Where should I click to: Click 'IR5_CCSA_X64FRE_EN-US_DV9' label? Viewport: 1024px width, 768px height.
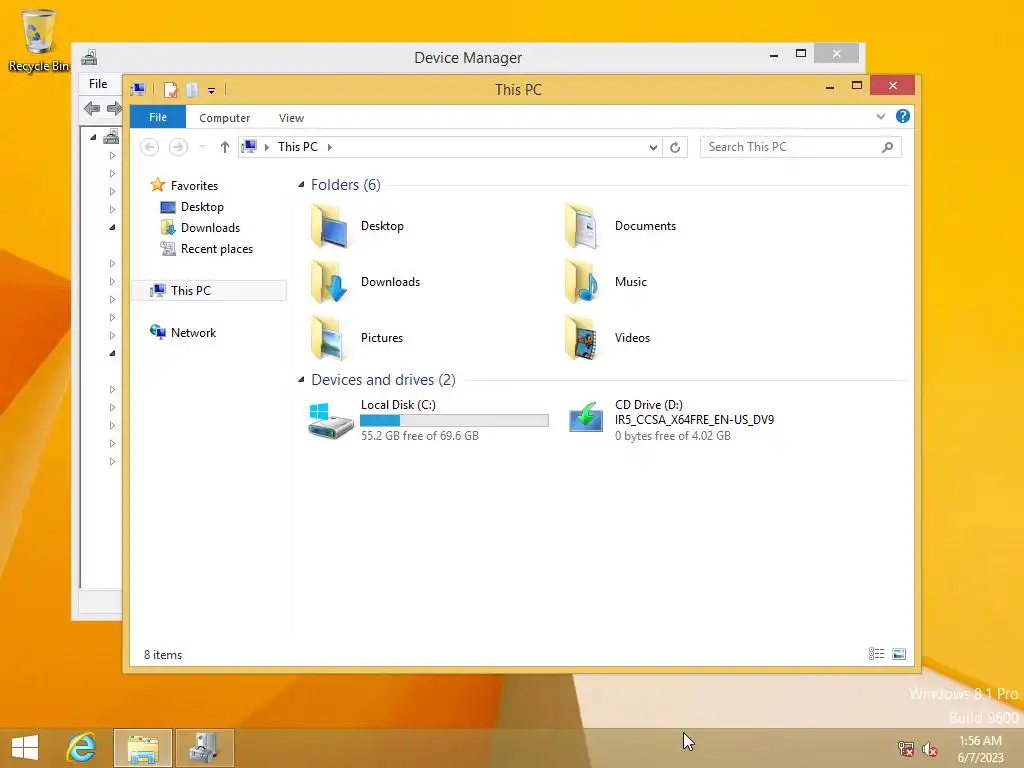click(x=694, y=420)
